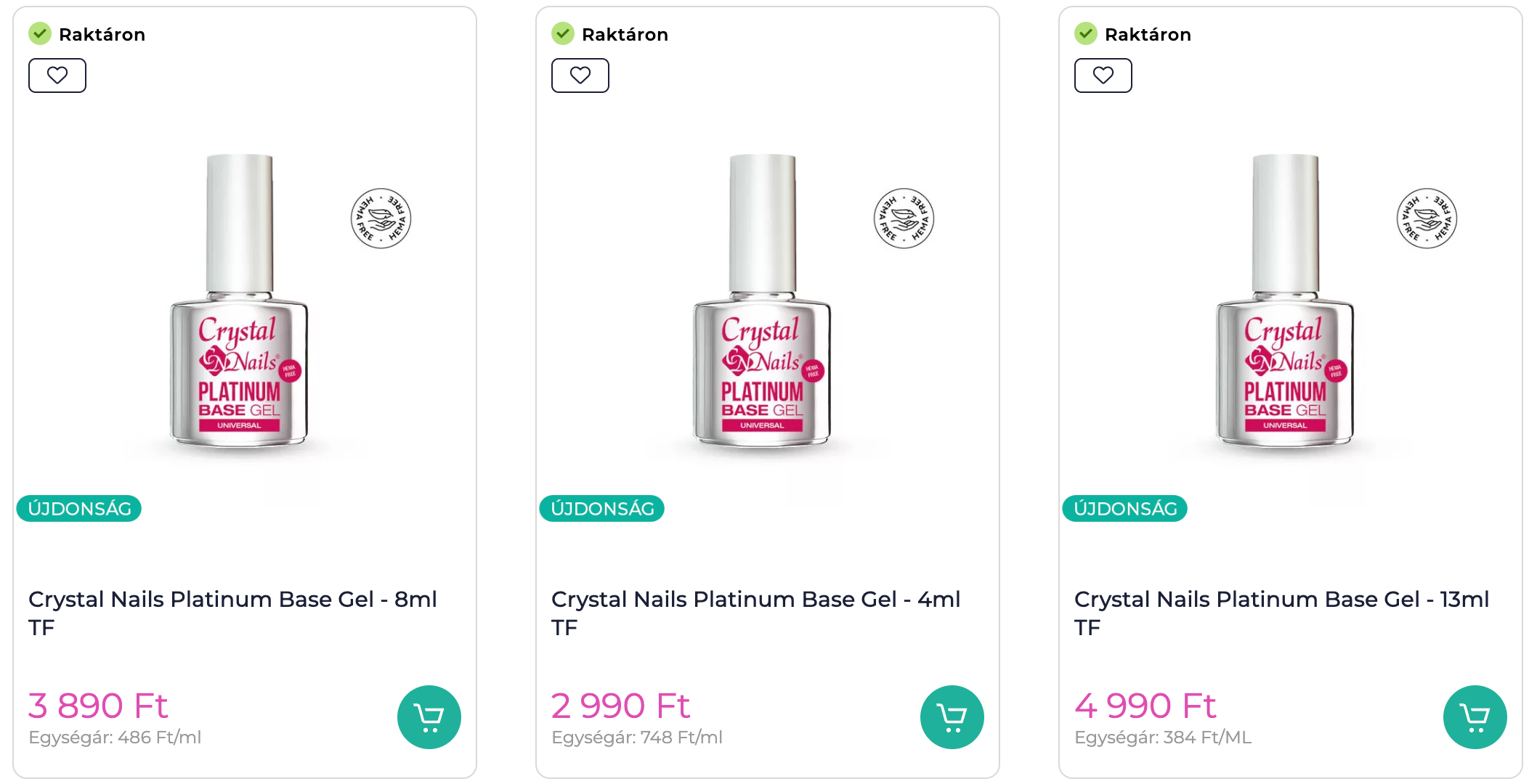Click the green Raktáron checkmark on 4ml card
Viewport: 1537px width, 784px height.
563,33
